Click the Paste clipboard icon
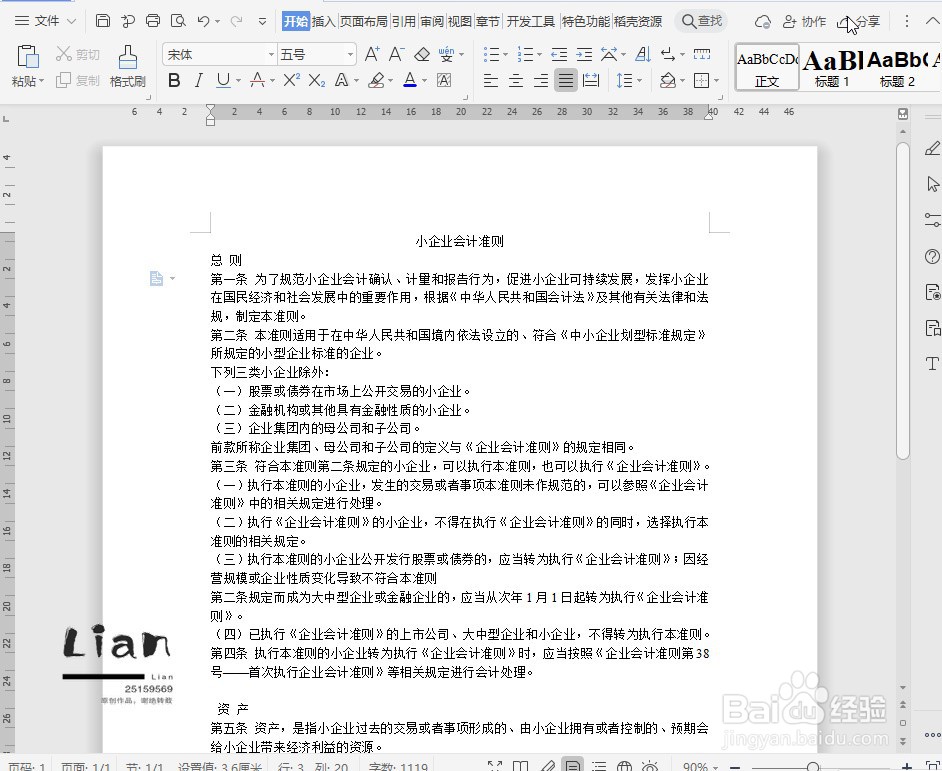Screen dimensions: 942x771 point(28,56)
